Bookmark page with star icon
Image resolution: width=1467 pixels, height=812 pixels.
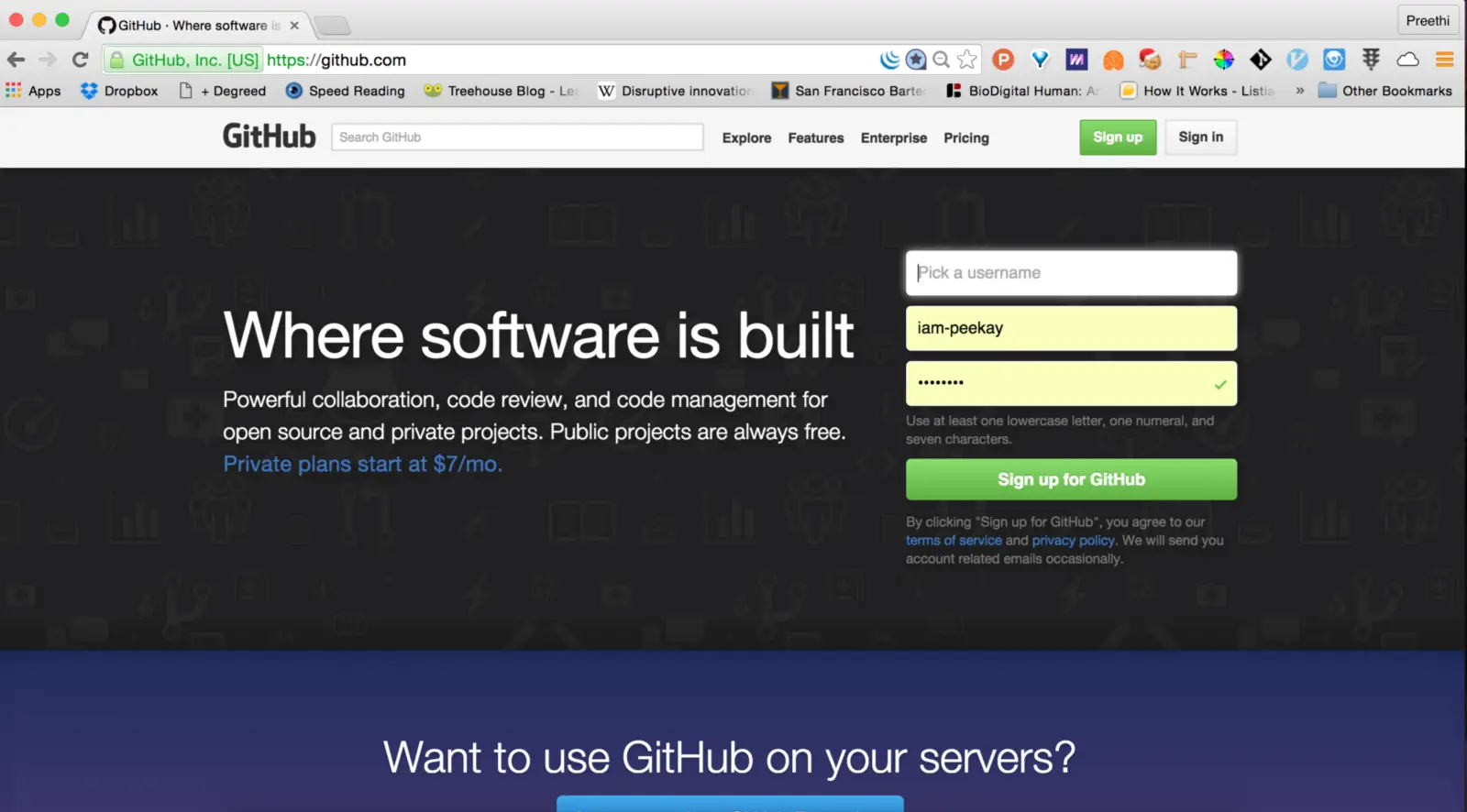pos(966,60)
